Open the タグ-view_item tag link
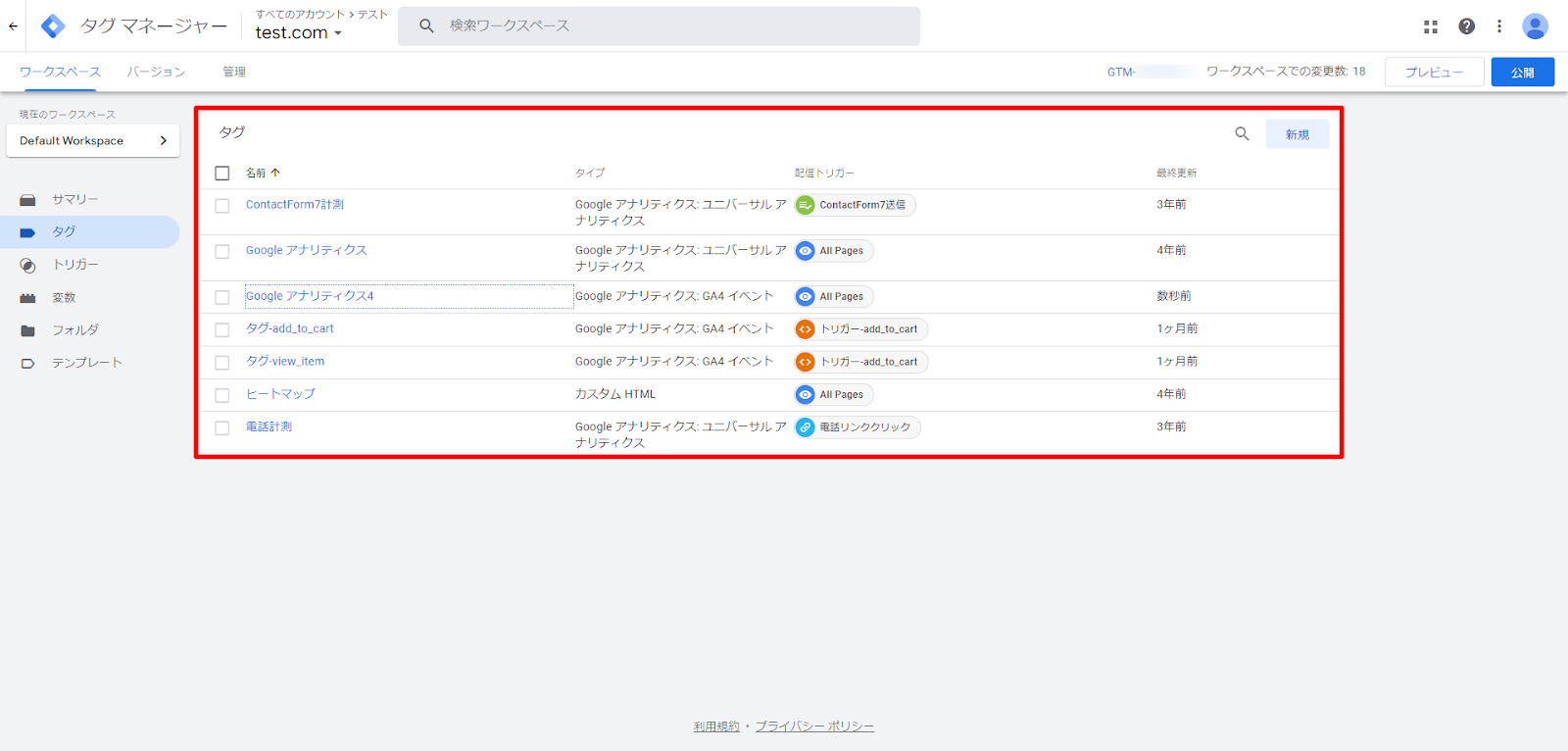 tap(285, 361)
